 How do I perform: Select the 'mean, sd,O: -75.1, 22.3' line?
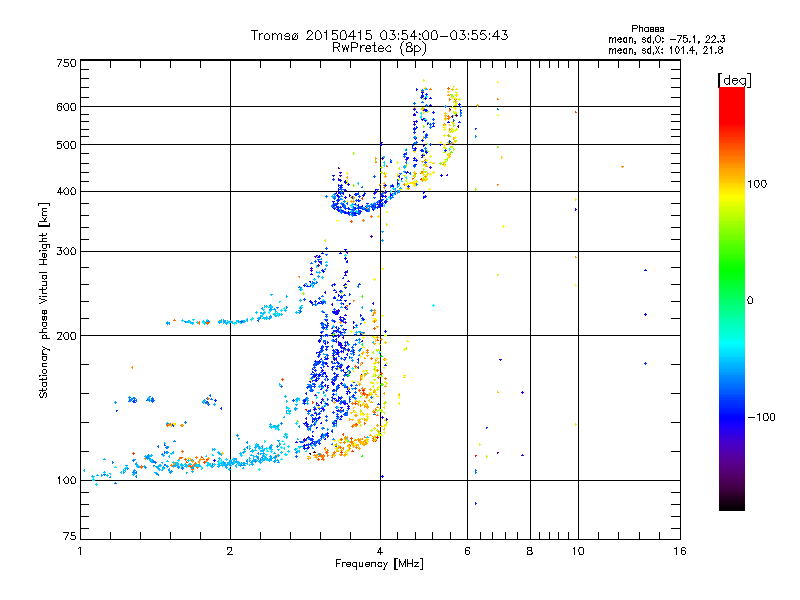point(666,39)
